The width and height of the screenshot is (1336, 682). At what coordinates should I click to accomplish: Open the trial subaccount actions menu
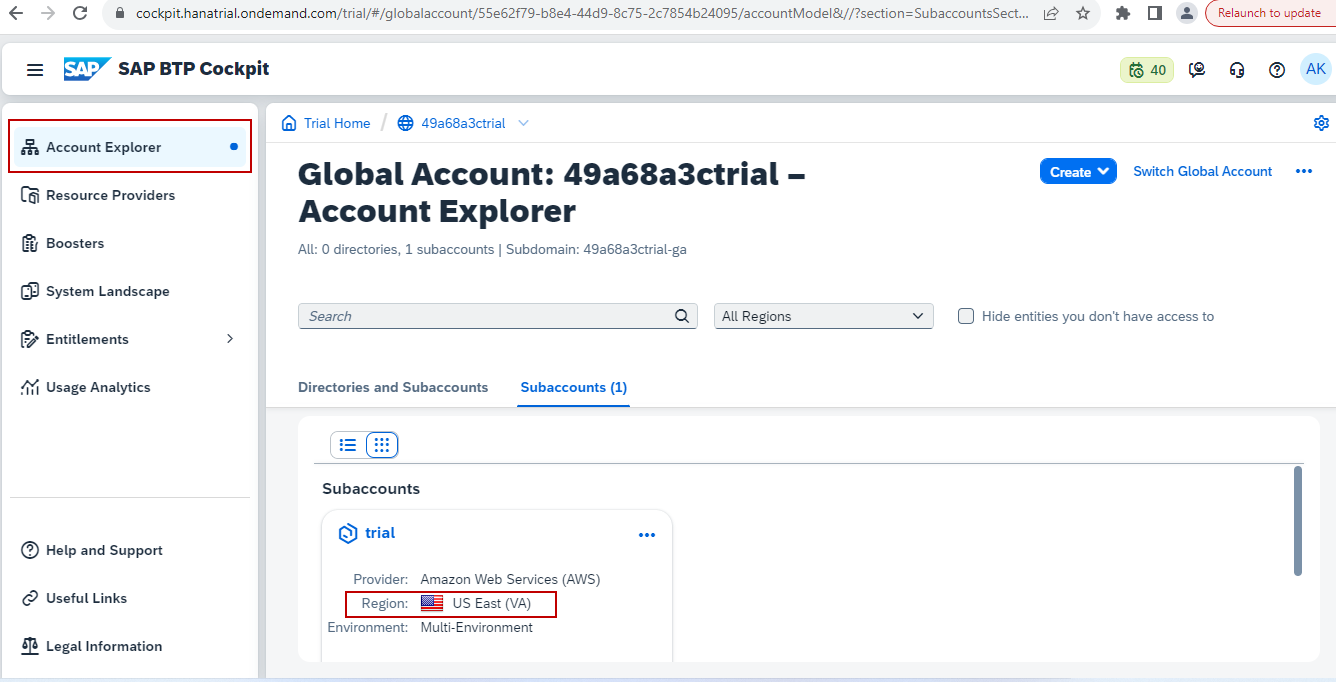[x=647, y=535]
